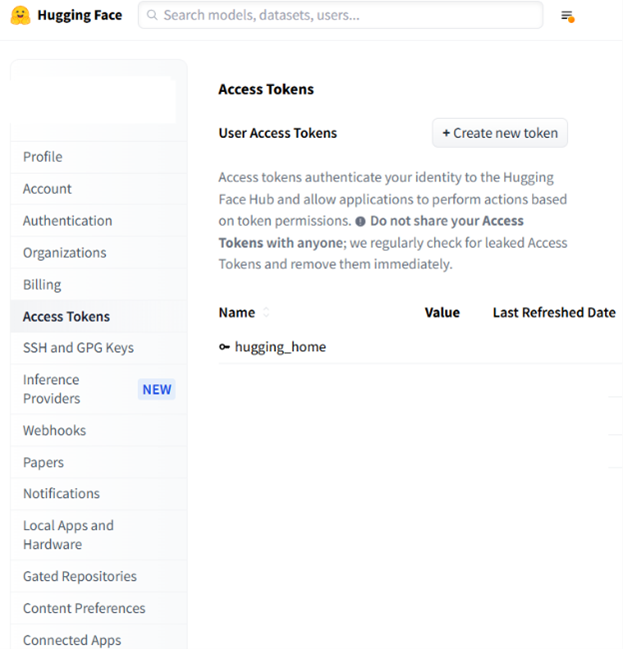Click the 'Do not share your Access Tokens' warning text
623x649 pixels.
pyautogui.click(x=371, y=232)
